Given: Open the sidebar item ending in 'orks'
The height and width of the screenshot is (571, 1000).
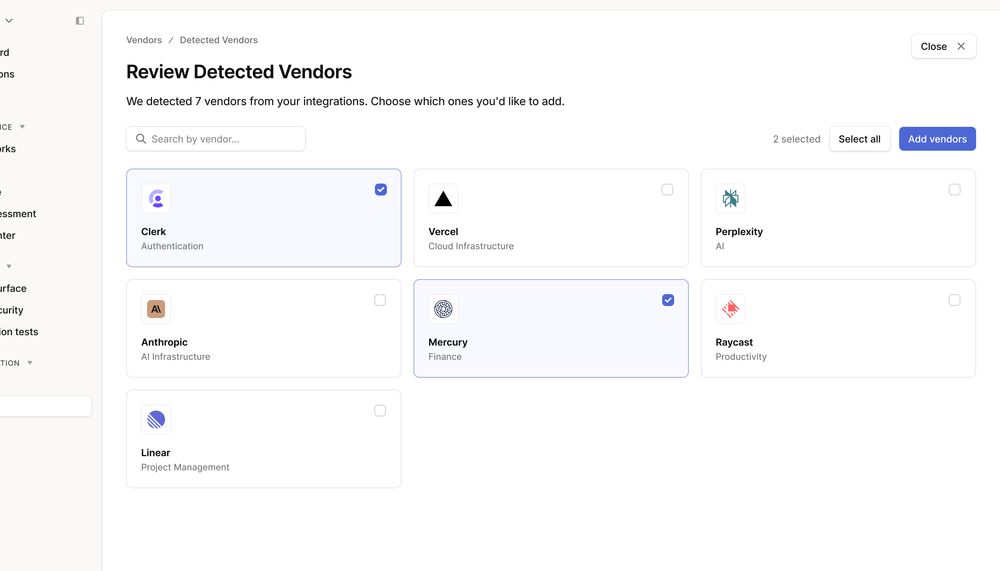Looking at the screenshot, I should pos(8,149).
